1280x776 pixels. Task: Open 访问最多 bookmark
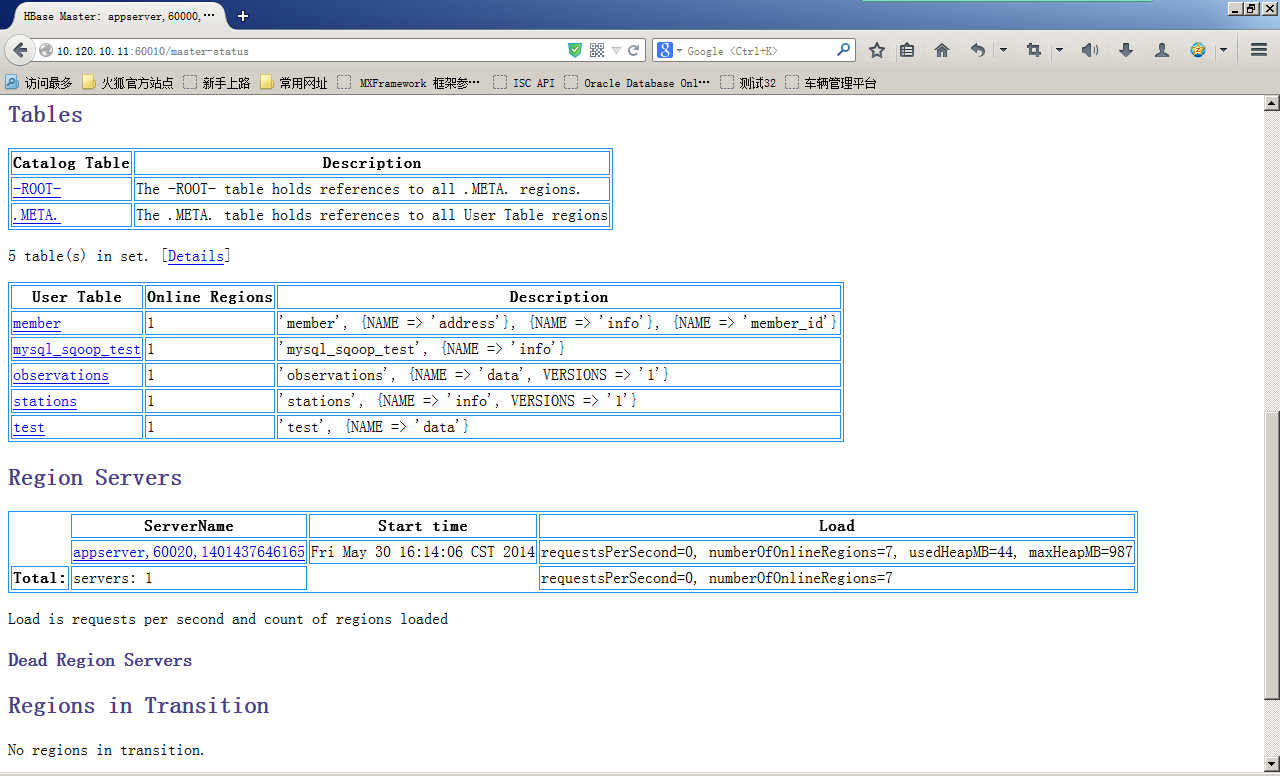(39, 83)
